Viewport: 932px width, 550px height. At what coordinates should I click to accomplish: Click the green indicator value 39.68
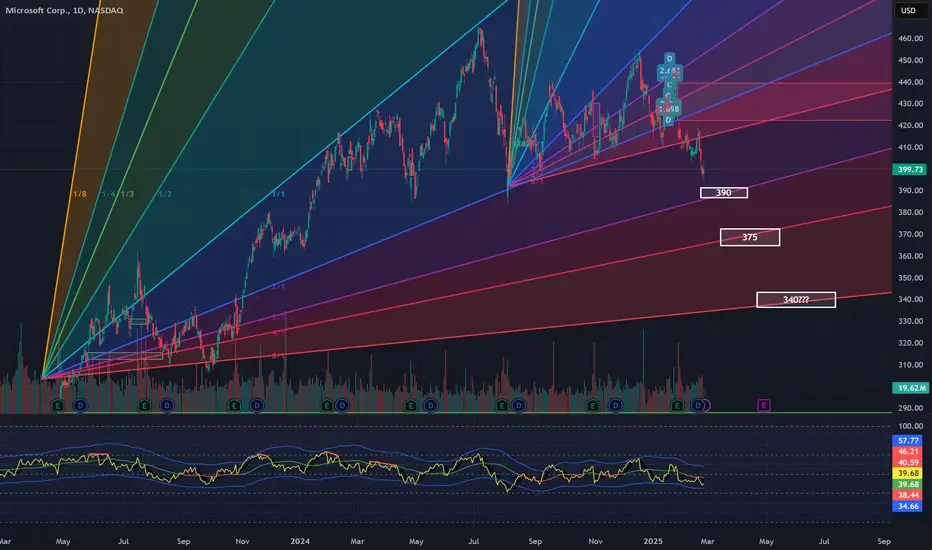(x=908, y=484)
